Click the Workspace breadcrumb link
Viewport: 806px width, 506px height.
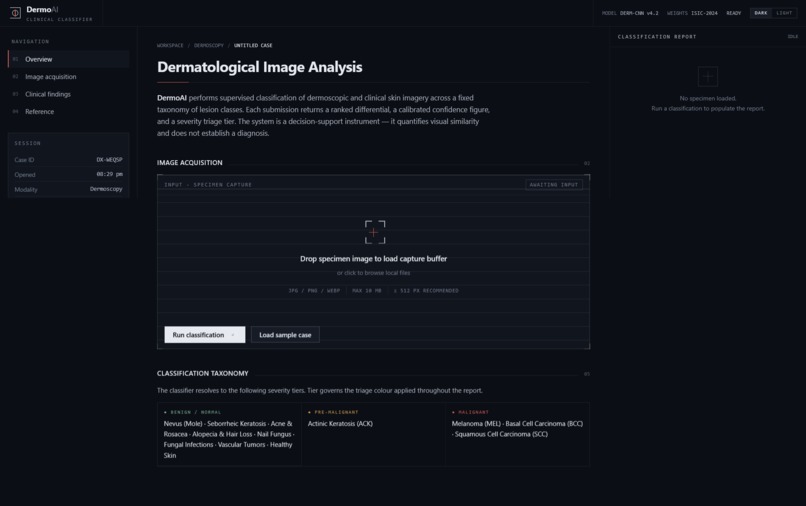(x=170, y=45)
